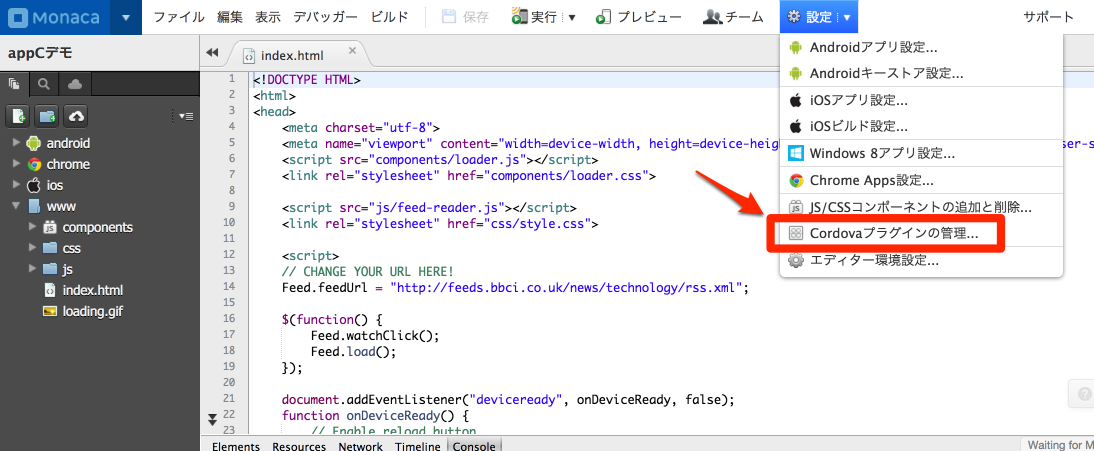
Task: Expand the components folder
Action: (32, 227)
